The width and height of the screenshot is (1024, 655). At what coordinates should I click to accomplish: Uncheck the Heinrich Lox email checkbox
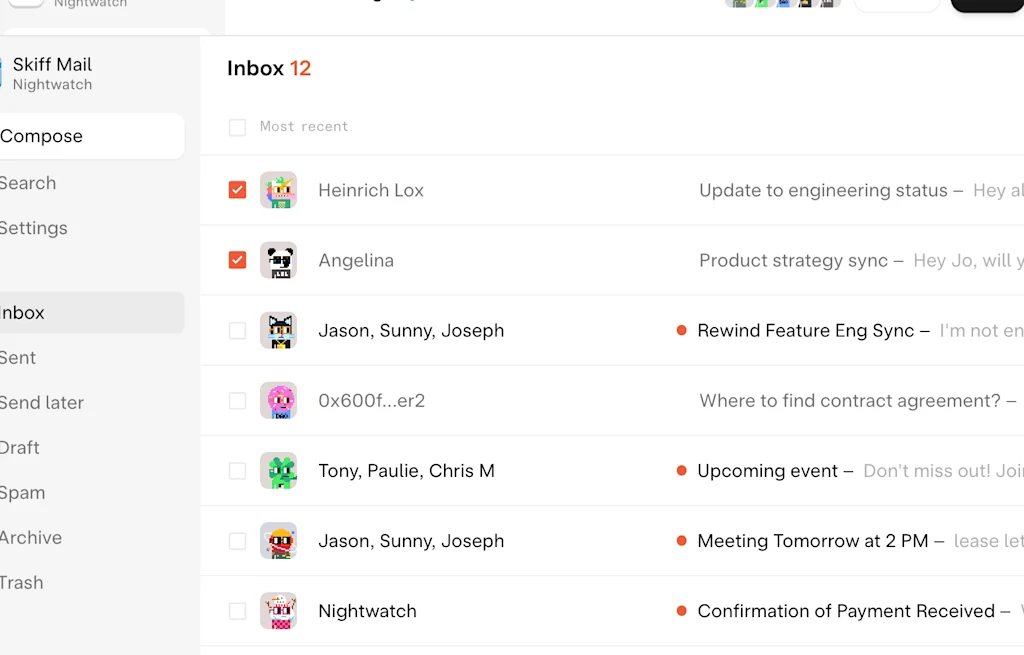tap(237, 190)
